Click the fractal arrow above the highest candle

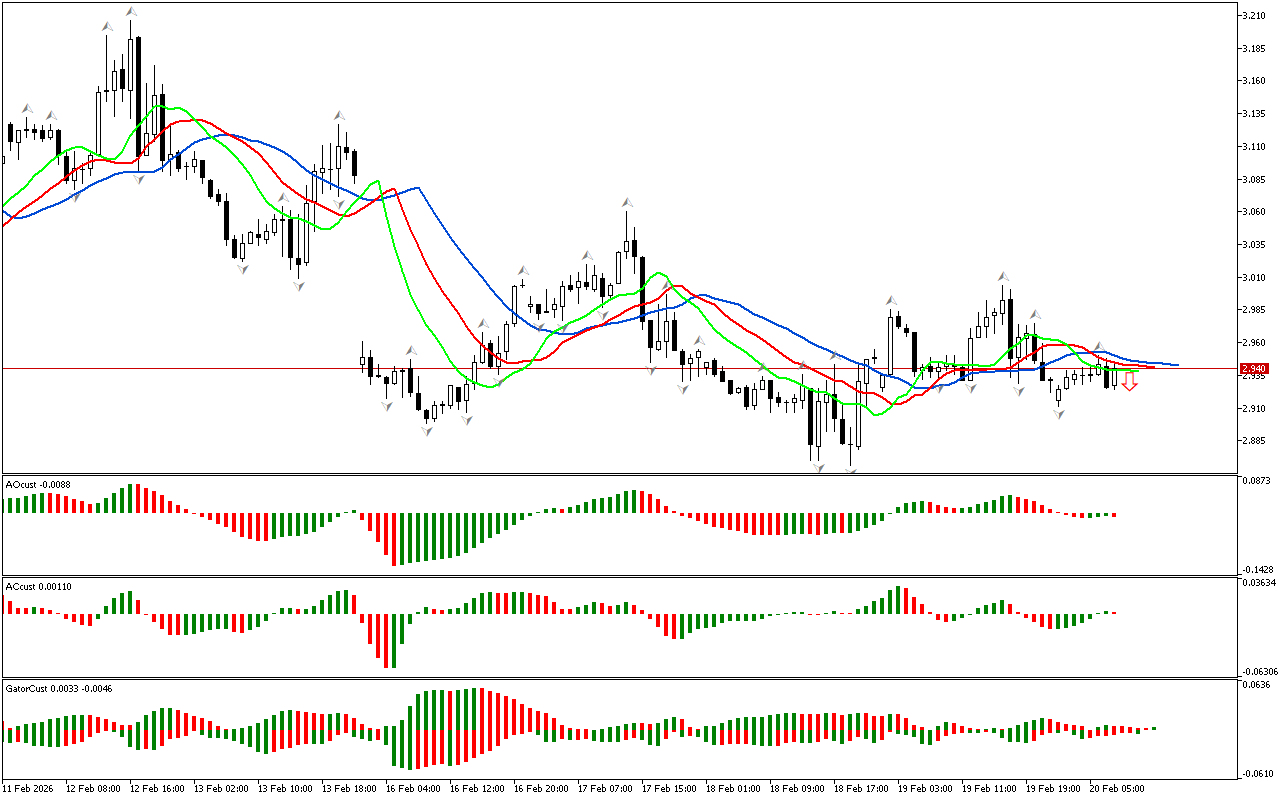pyautogui.click(x=131, y=12)
